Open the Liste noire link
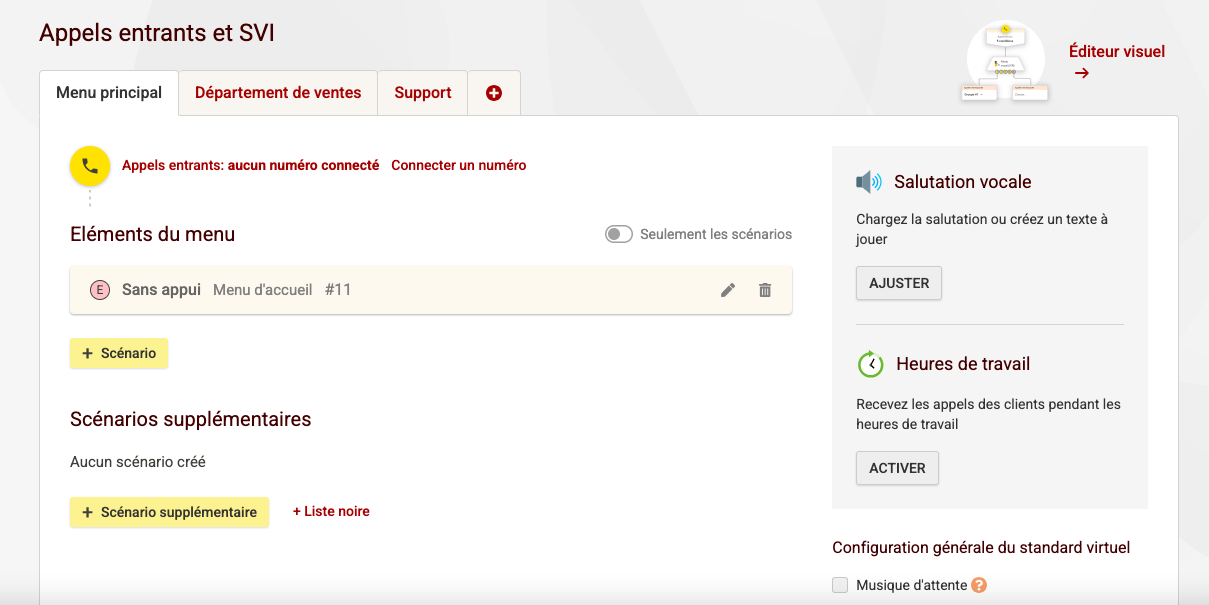 (331, 511)
